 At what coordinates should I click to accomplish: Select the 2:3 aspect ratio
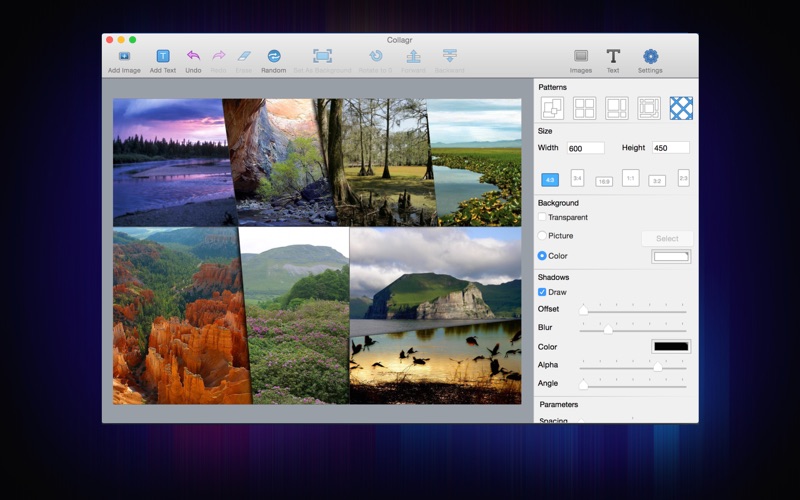(684, 178)
